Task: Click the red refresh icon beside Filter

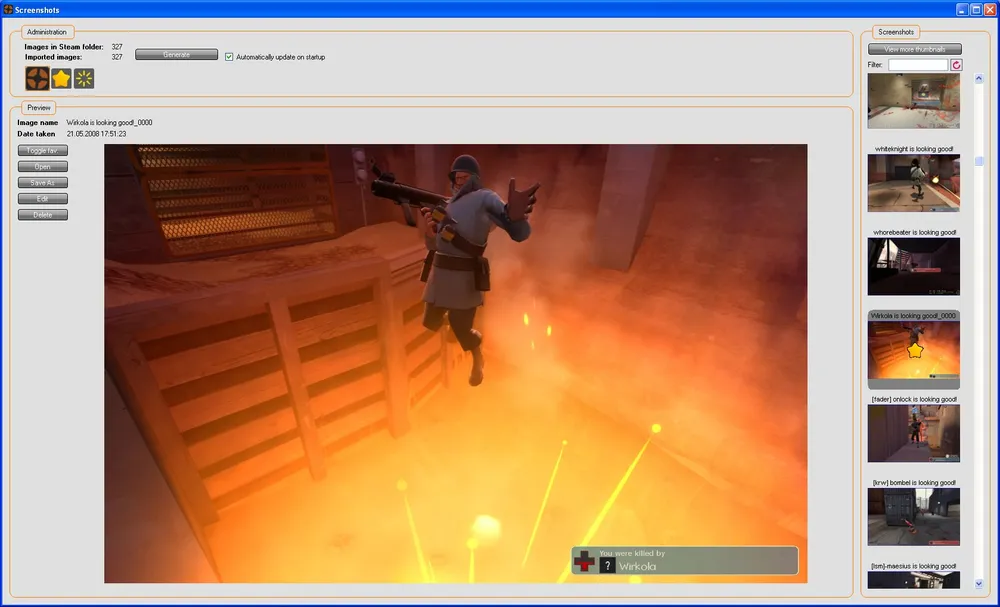Action: pos(956,65)
